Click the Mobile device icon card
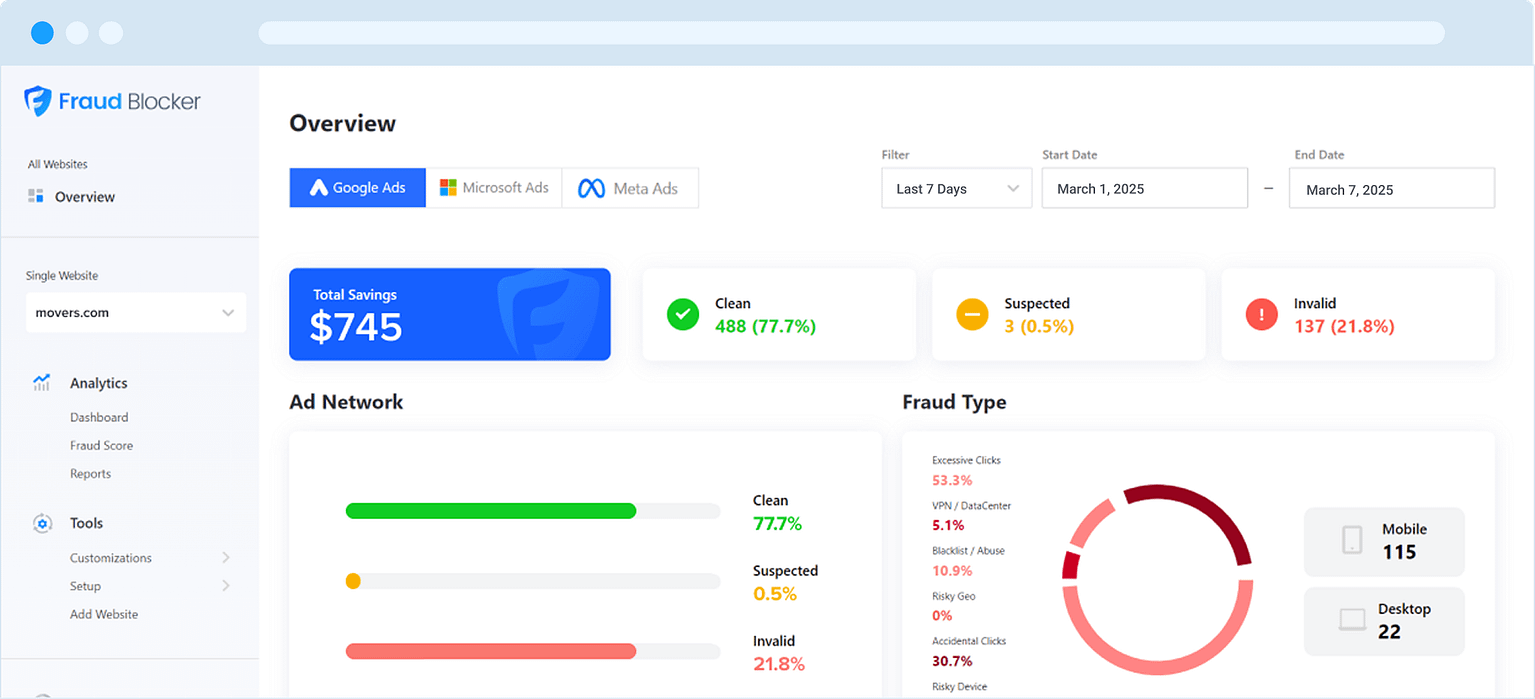Screen dimensions: 1535x699 [x=1384, y=541]
